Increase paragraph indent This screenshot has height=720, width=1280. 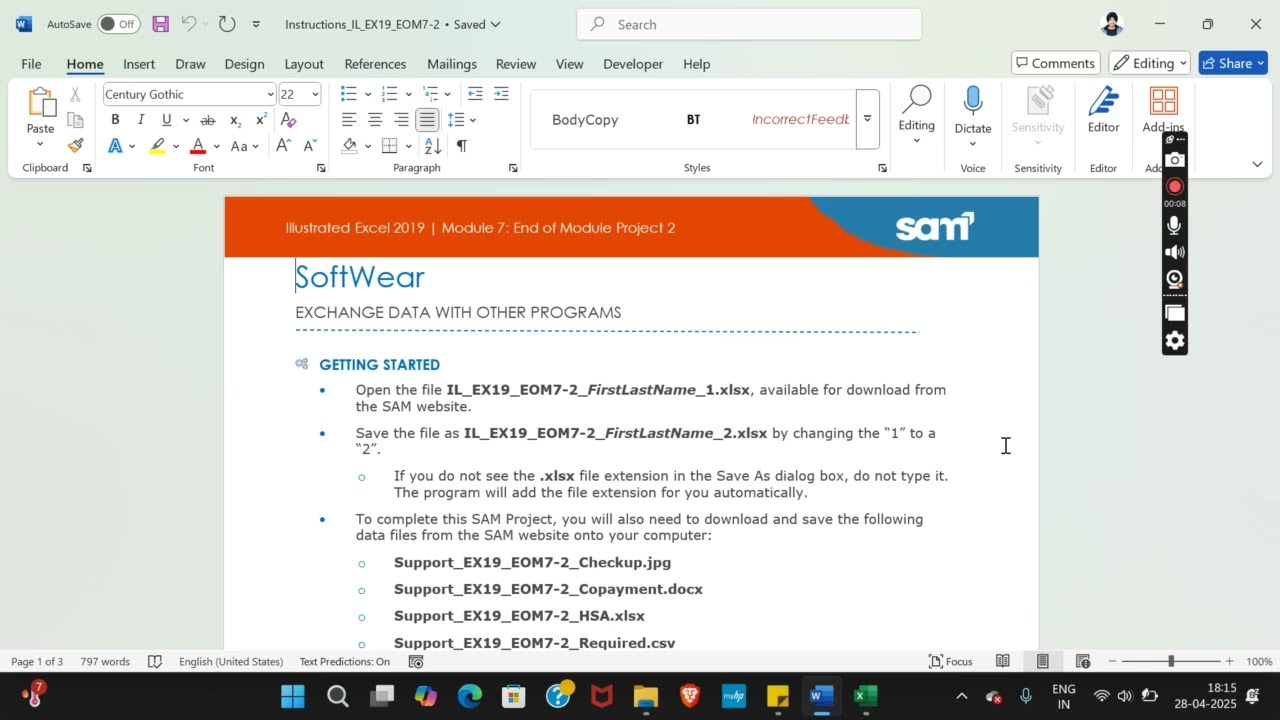[x=501, y=94]
